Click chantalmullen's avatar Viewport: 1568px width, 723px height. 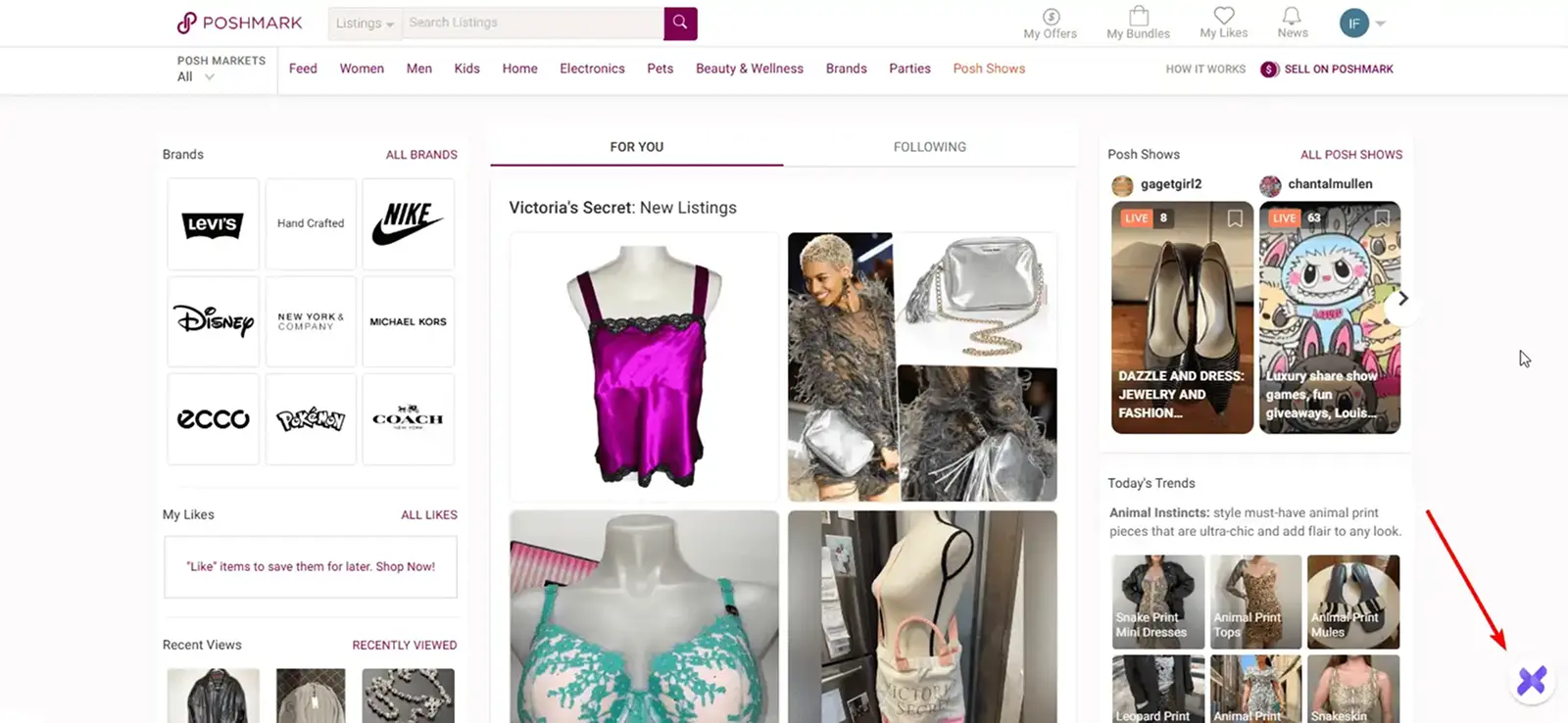point(1270,185)
